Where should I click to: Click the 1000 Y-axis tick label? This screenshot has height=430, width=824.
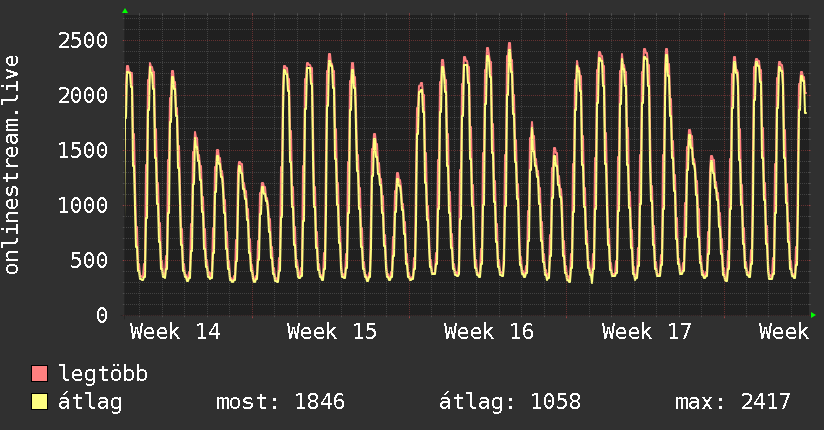81,205
